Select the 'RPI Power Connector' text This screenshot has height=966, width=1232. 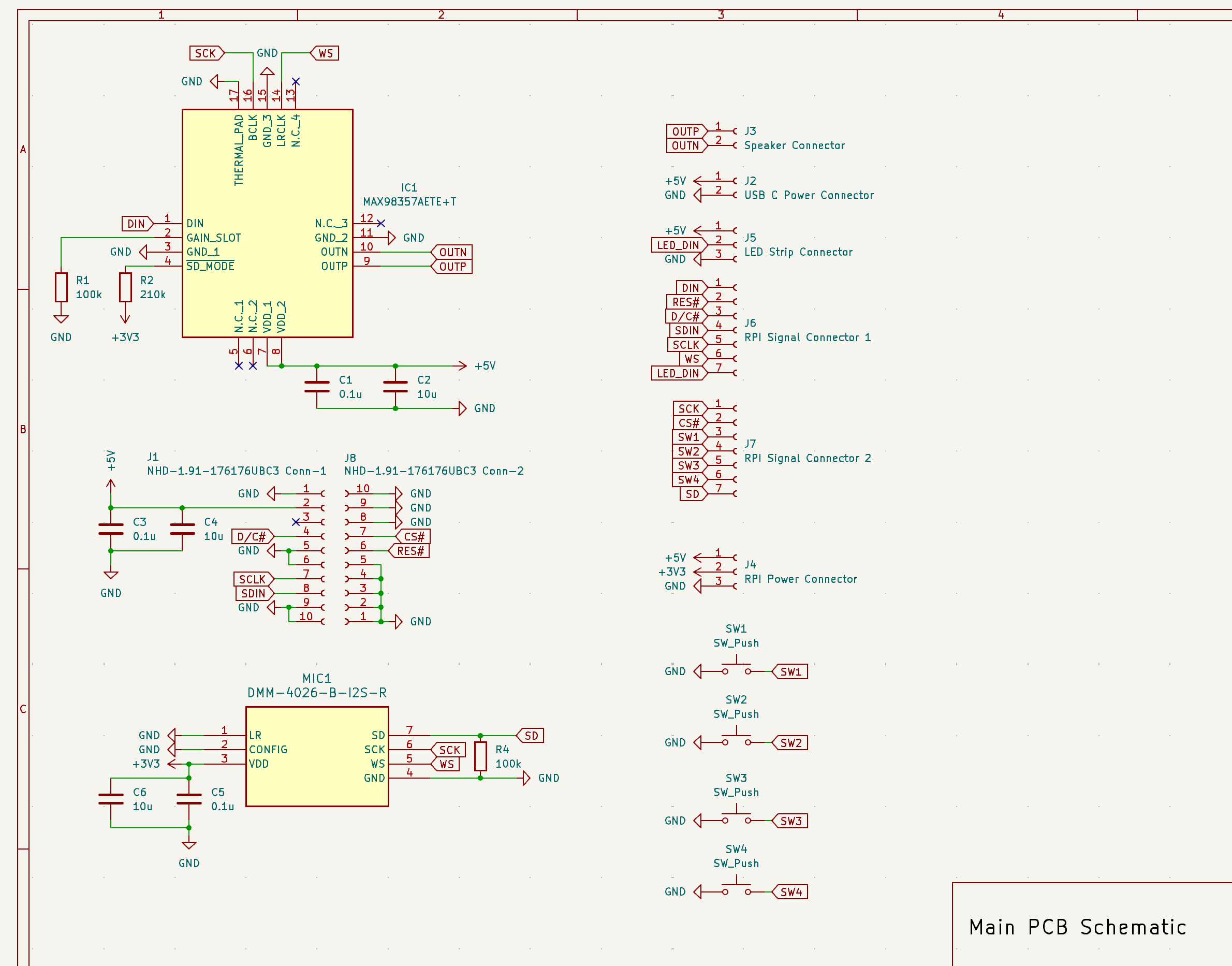[801, 579]
